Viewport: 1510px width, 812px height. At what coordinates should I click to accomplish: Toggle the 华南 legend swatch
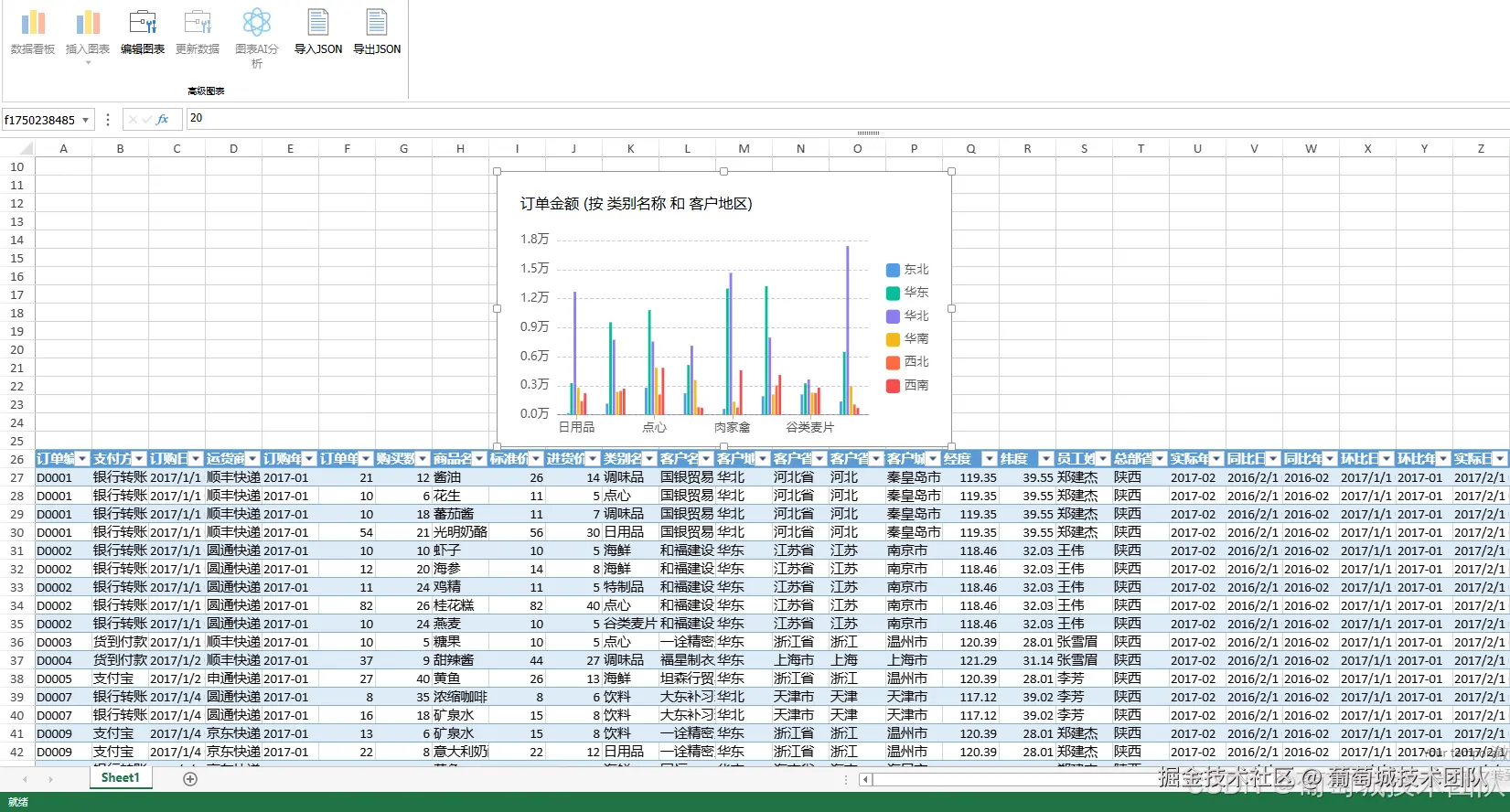tap(893, 339)
